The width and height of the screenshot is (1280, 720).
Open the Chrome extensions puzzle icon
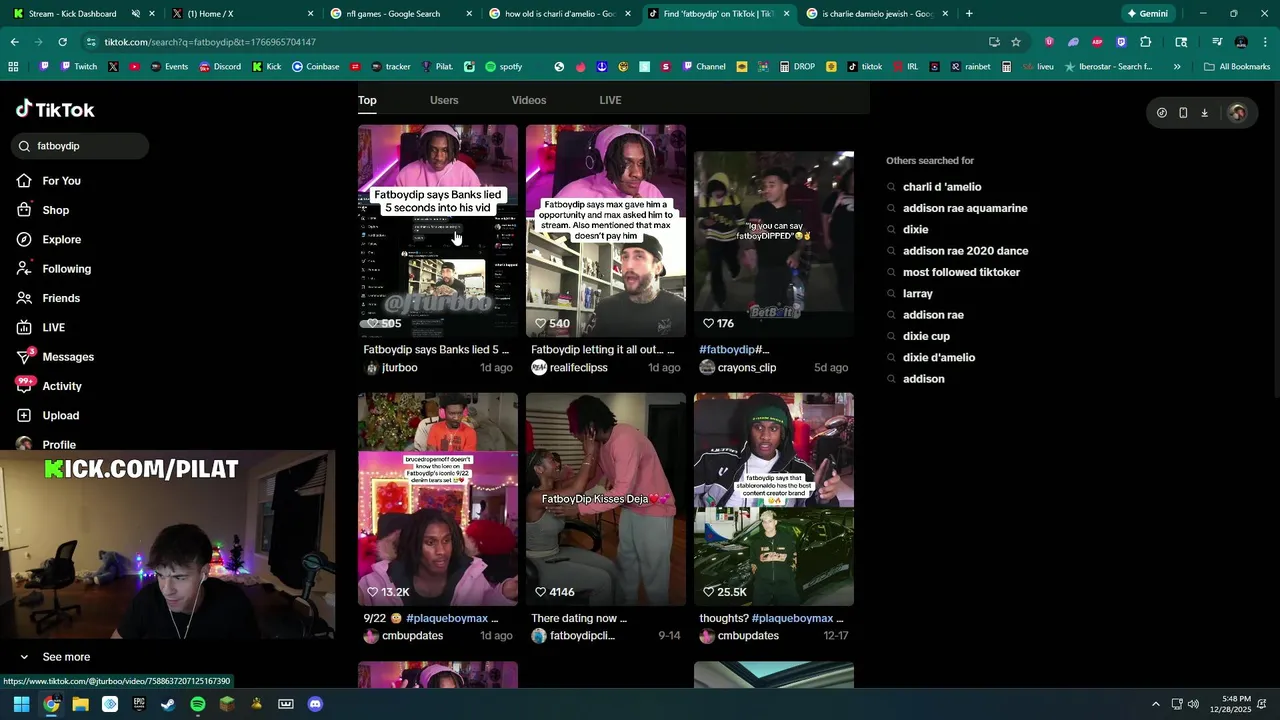point(1146,42)
